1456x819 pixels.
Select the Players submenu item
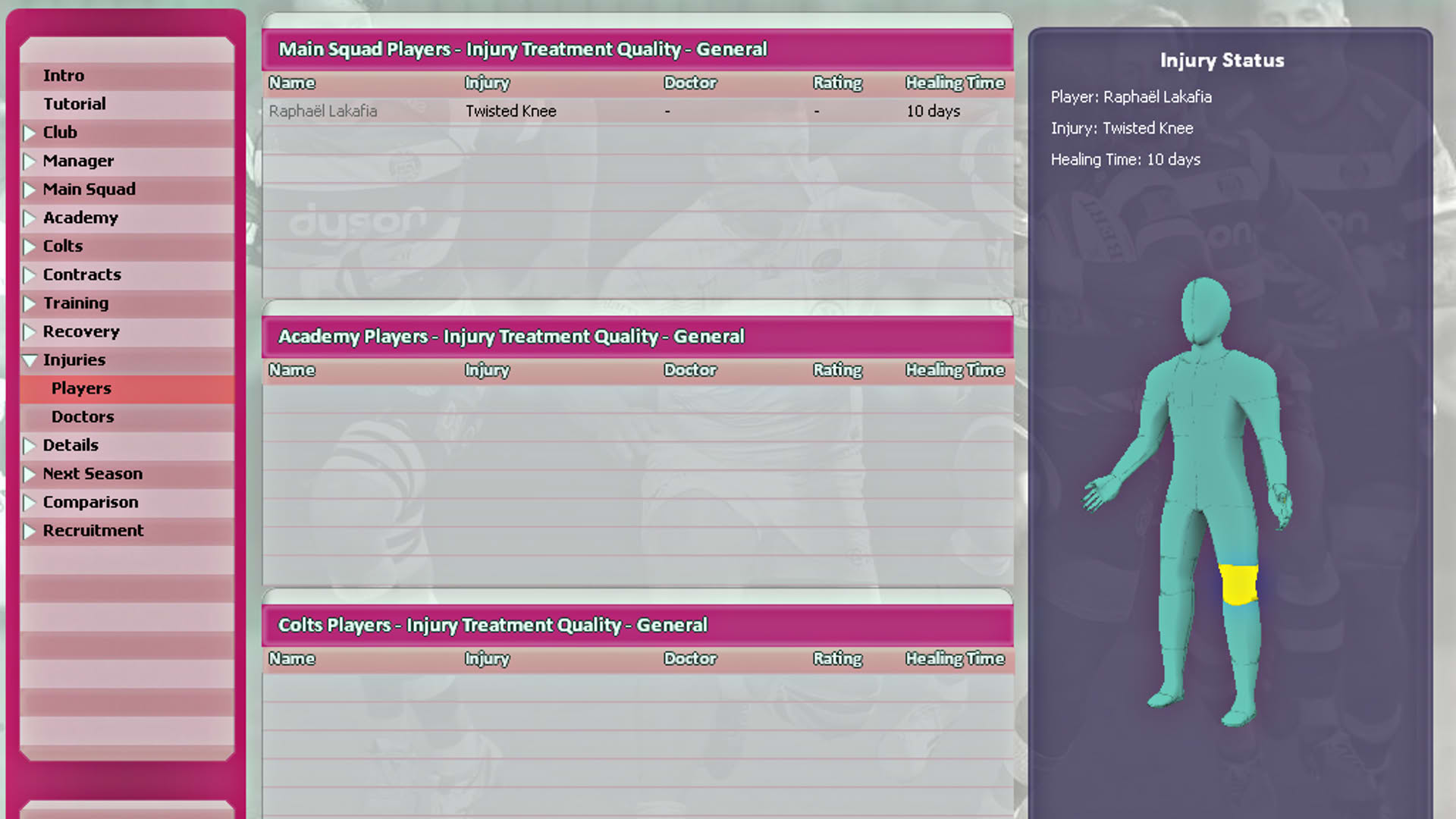pyautogui.click(x=127, y=388)
